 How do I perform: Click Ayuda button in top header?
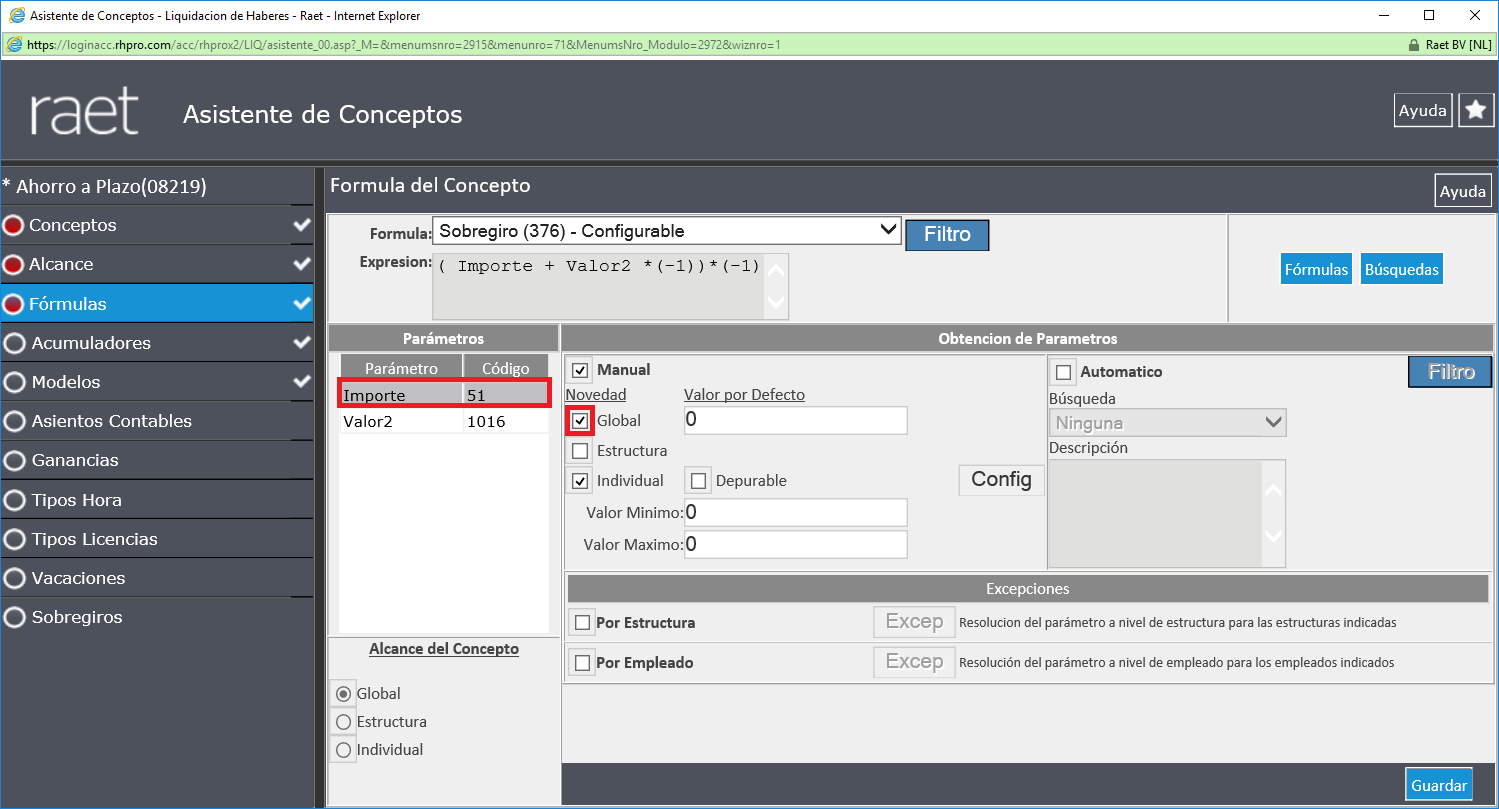[x=1423, y=111]
